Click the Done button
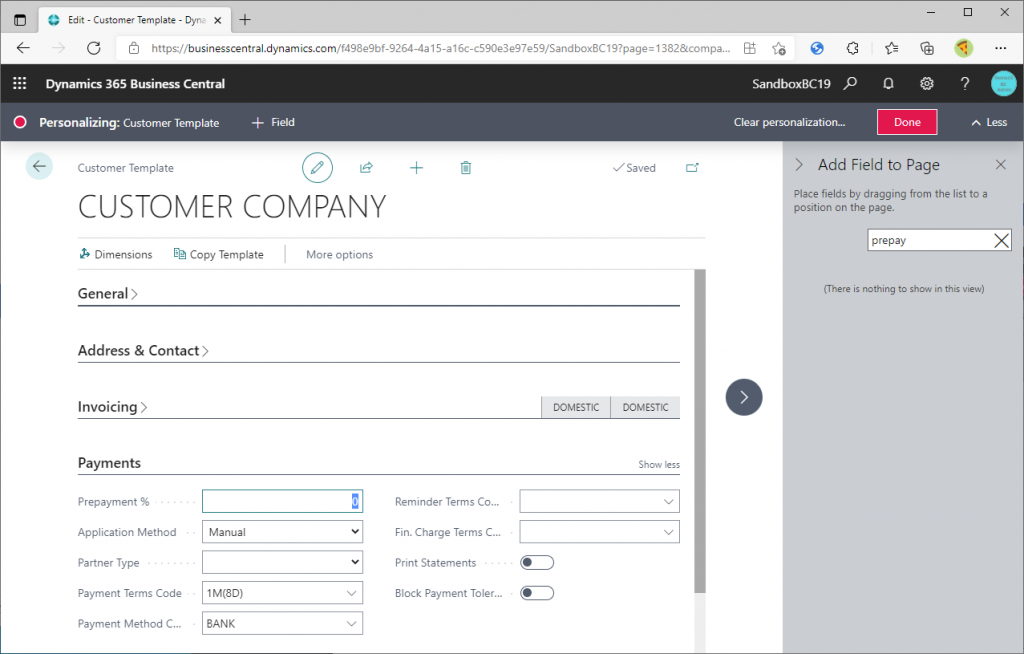 (x=907, y=122)
